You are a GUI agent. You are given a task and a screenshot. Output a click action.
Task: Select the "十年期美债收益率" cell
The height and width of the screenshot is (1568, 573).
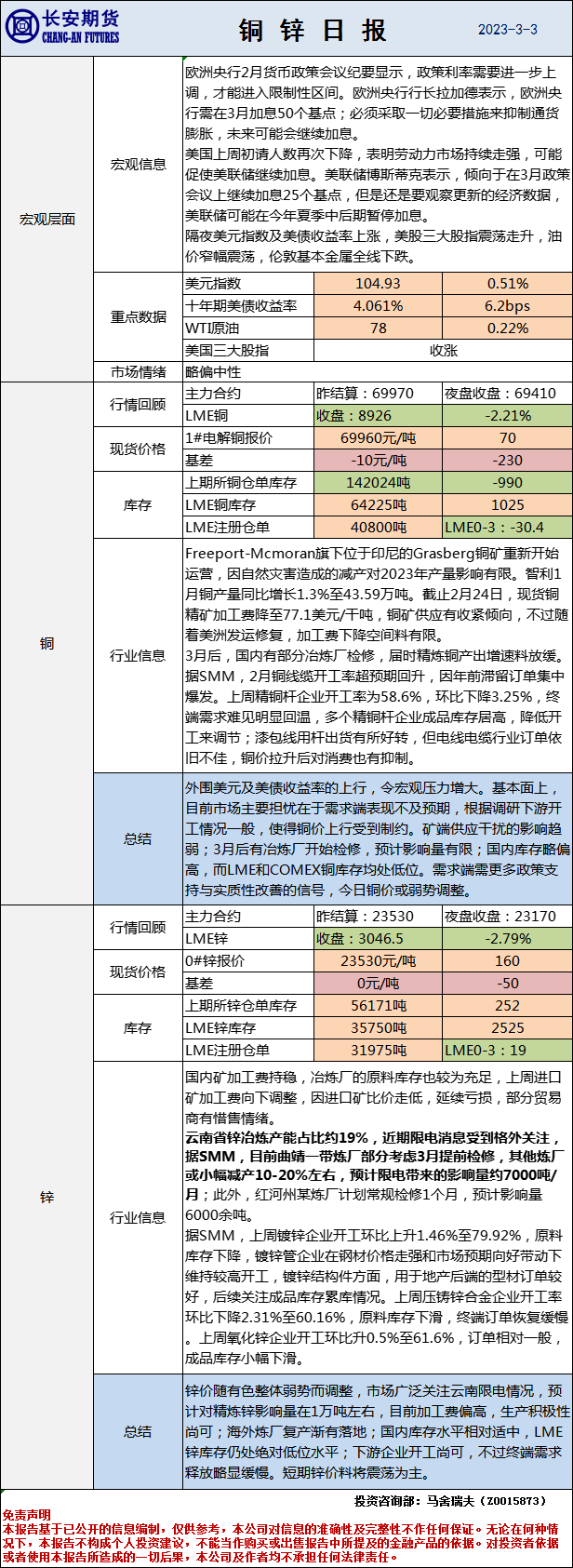pyautogui.click(x=249, y=306)
